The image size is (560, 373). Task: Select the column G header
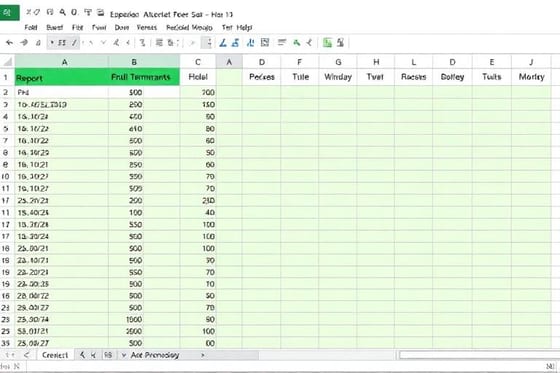[338, 62]
